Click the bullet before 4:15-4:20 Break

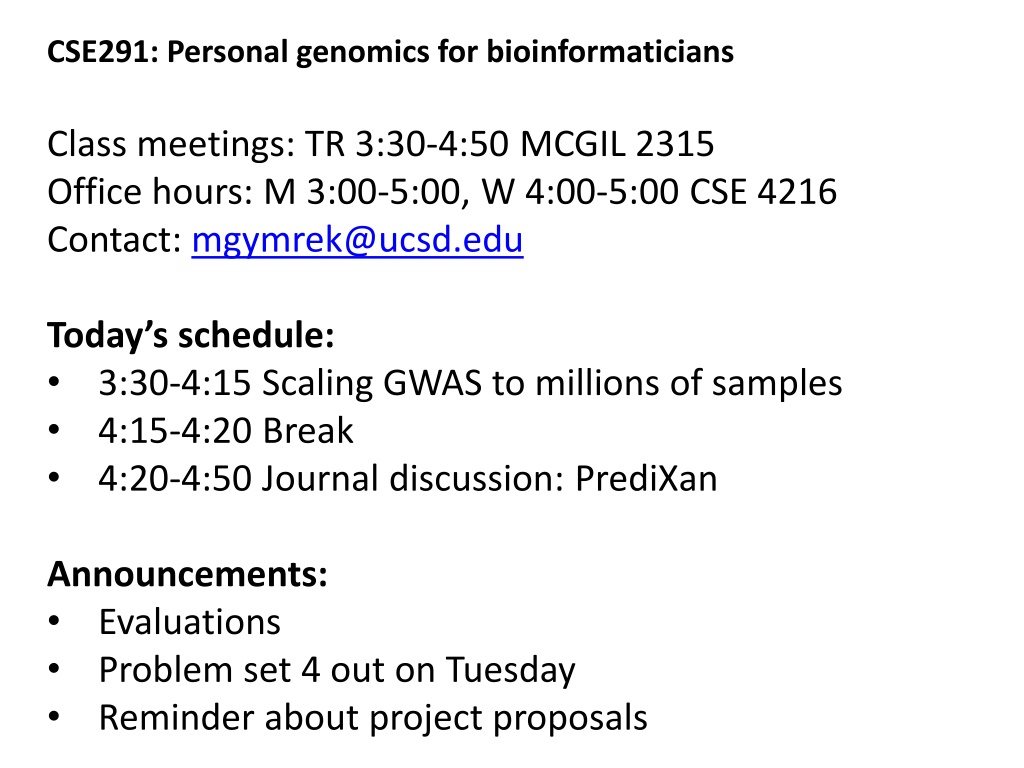pos(54,430)
